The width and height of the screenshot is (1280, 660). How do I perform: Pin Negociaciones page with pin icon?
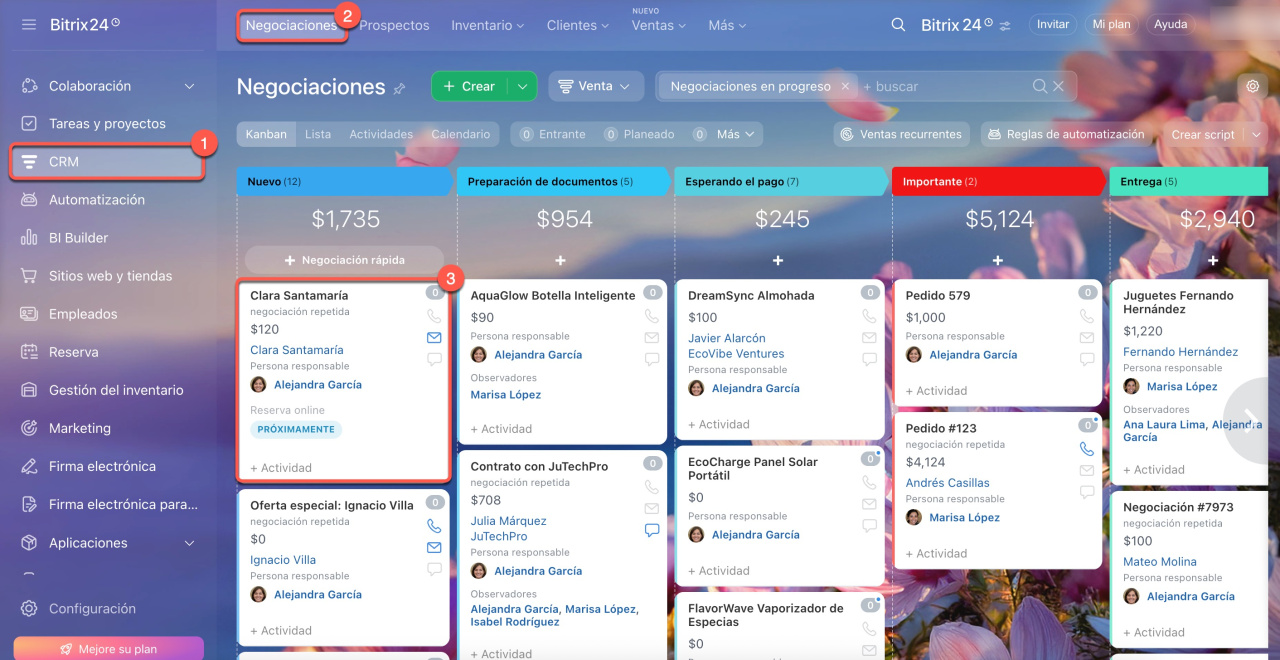tap(400, 89)
